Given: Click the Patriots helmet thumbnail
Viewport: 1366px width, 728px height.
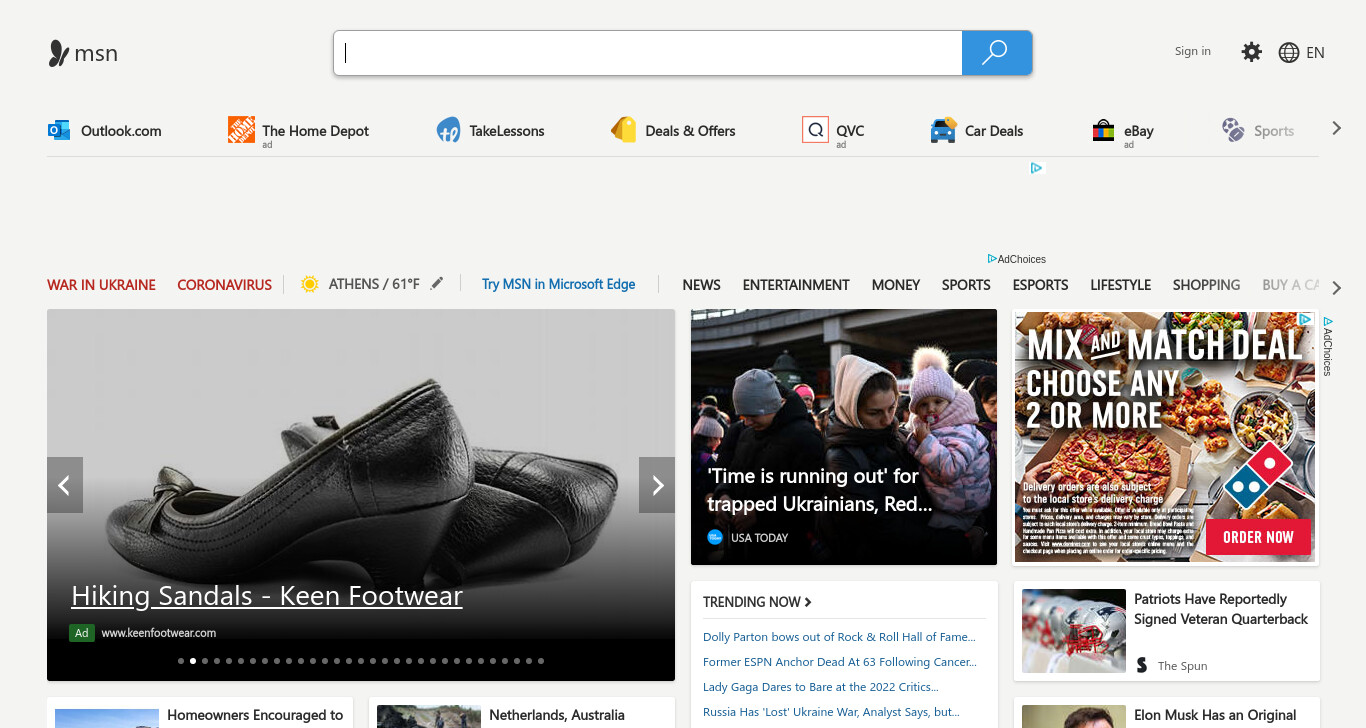Looking at the screenshot, I should coord(1074,630).
